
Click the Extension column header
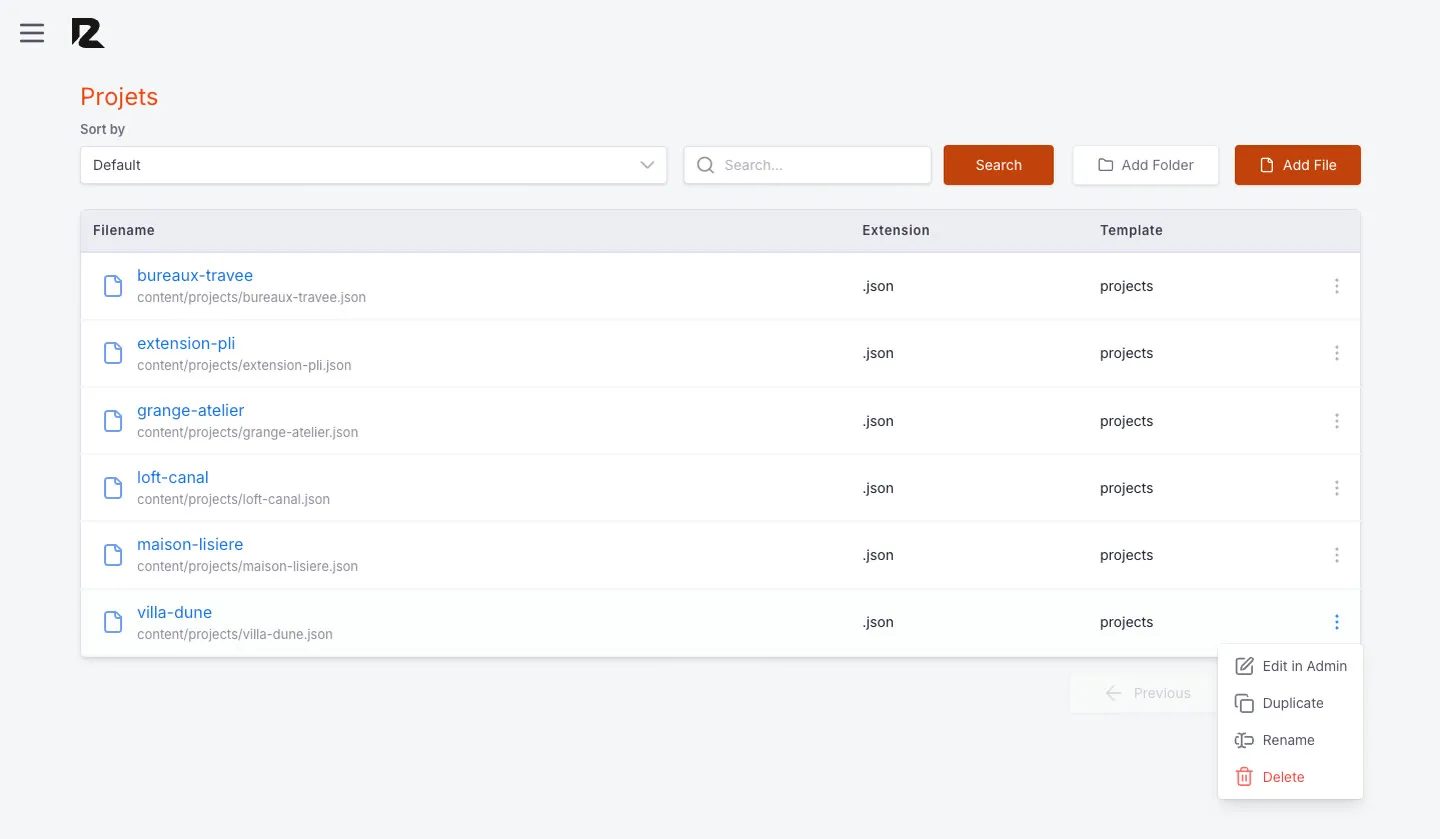pos(896,230)
